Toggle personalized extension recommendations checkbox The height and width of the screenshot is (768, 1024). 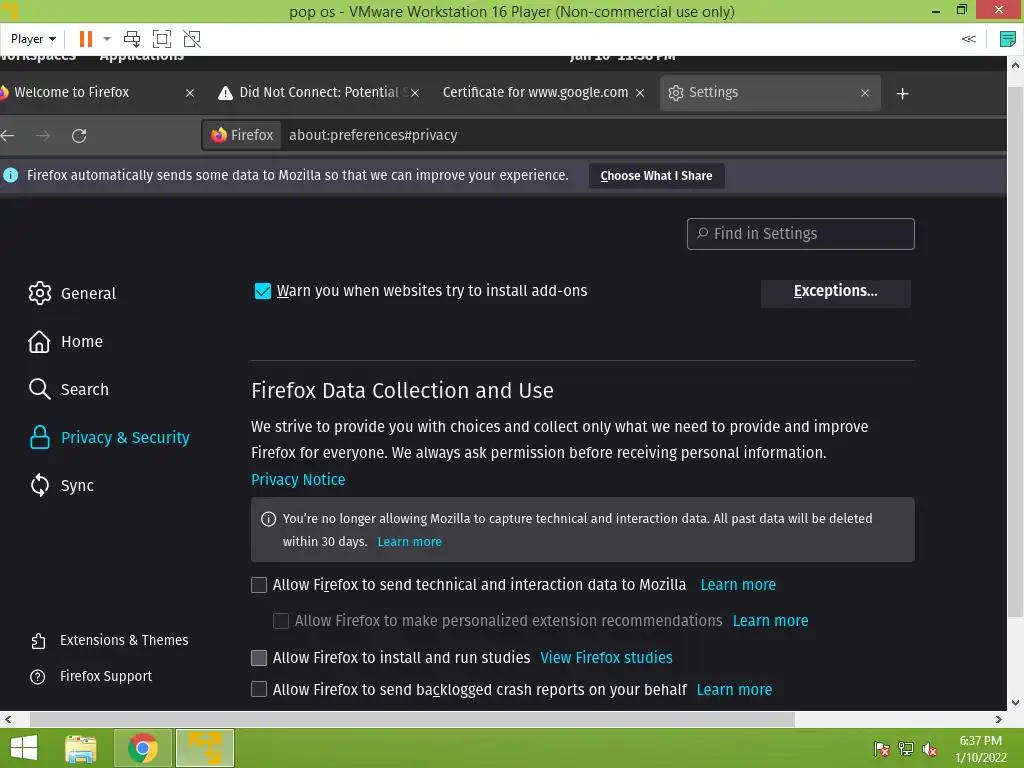(x=281, y=620)
